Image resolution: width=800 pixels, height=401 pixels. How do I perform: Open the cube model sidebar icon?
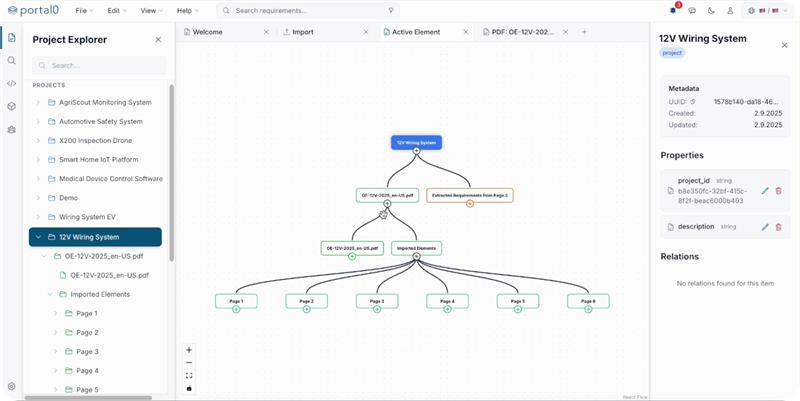click(x=12, y=106)
